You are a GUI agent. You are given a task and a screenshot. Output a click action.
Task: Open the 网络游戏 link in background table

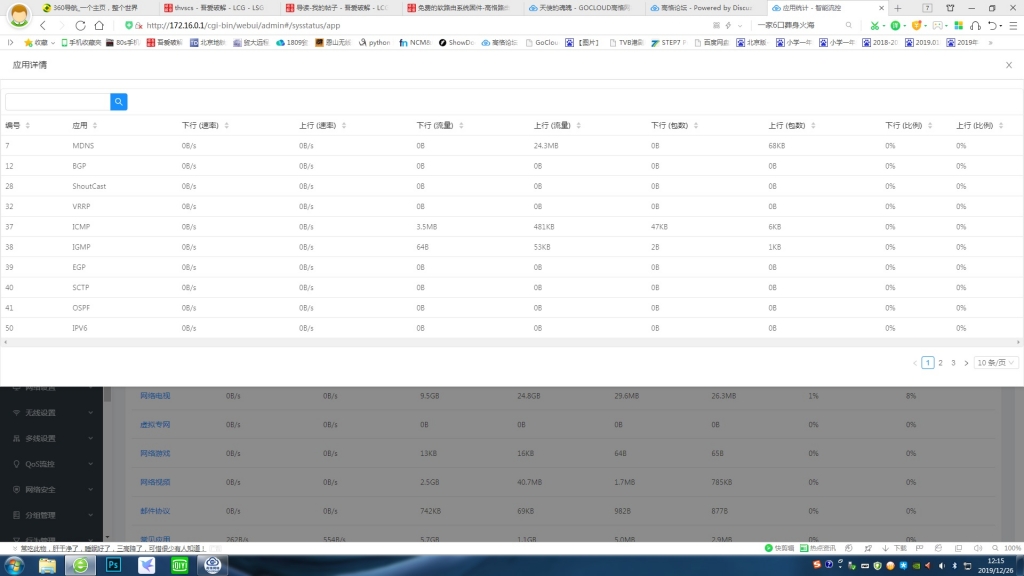pyautogui.click(x=155, y=453)
